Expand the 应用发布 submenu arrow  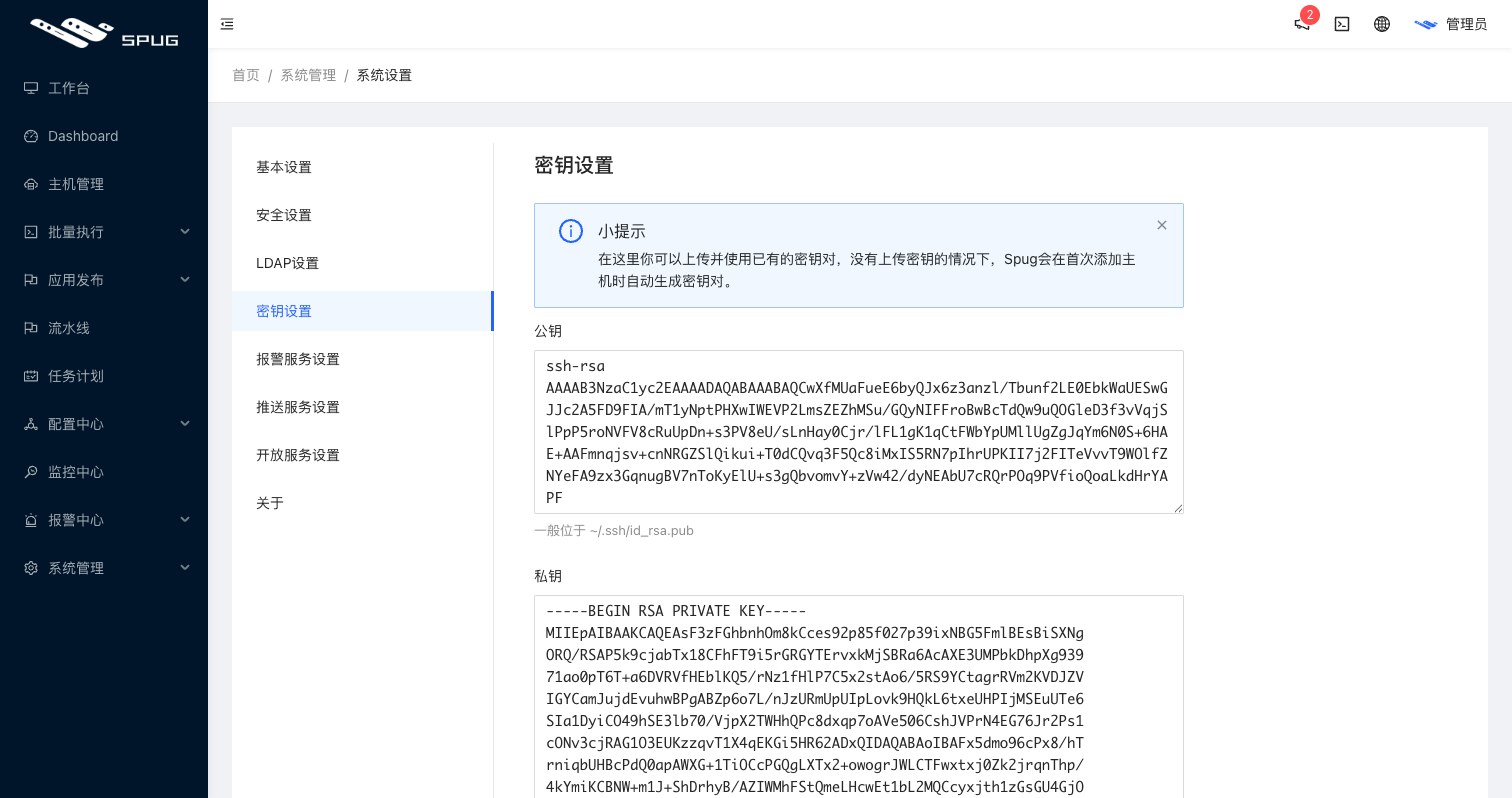185,280
